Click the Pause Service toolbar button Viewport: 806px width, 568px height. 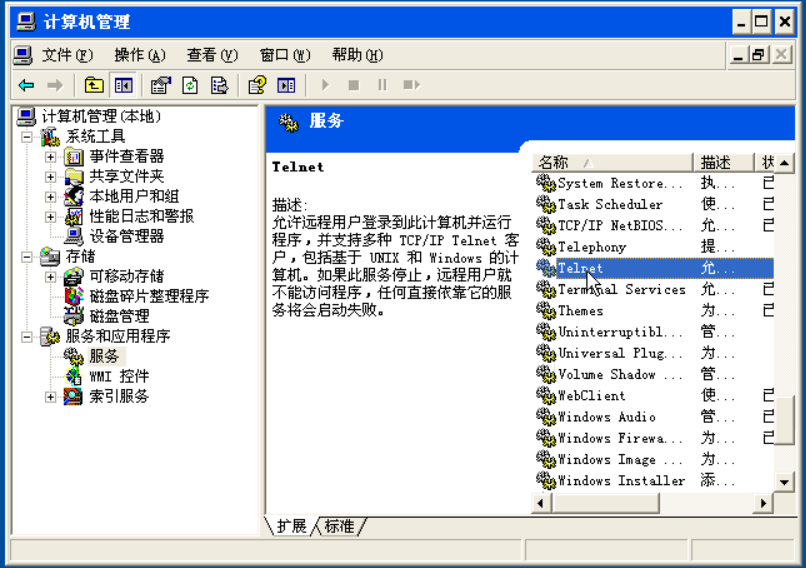[382, 85]
